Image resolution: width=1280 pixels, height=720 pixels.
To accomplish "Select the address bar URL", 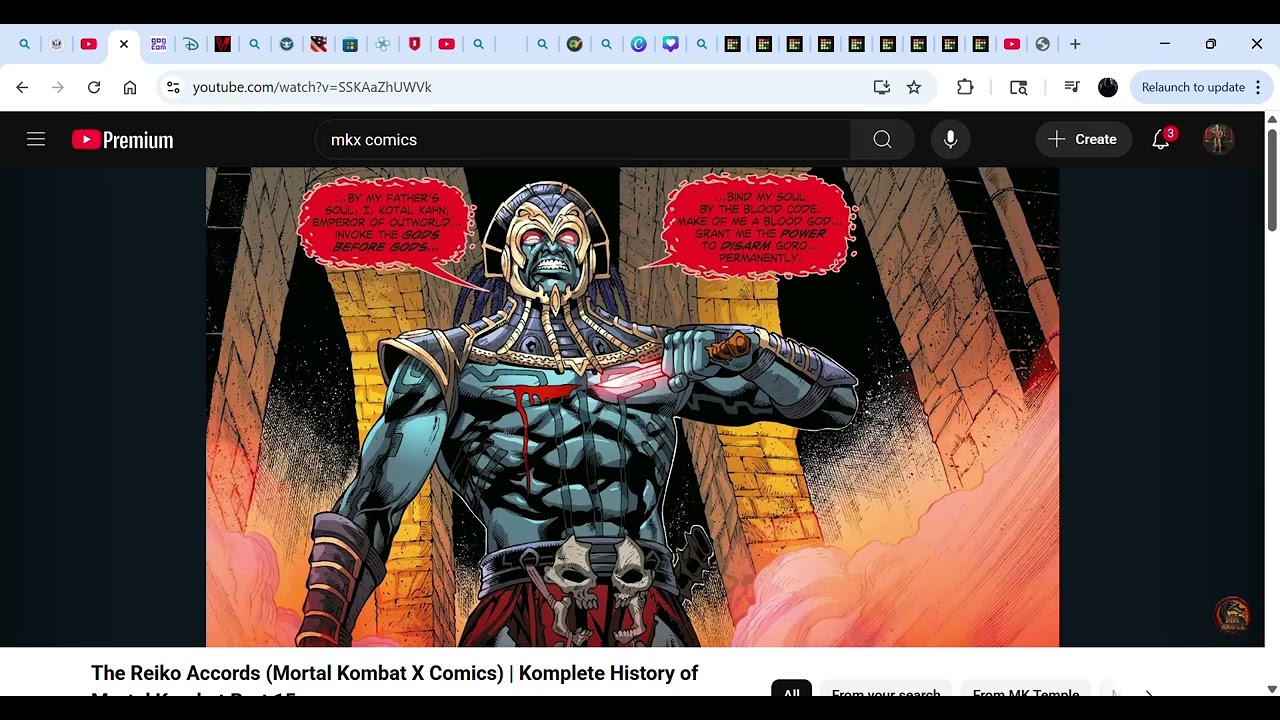I will [312, 87].
